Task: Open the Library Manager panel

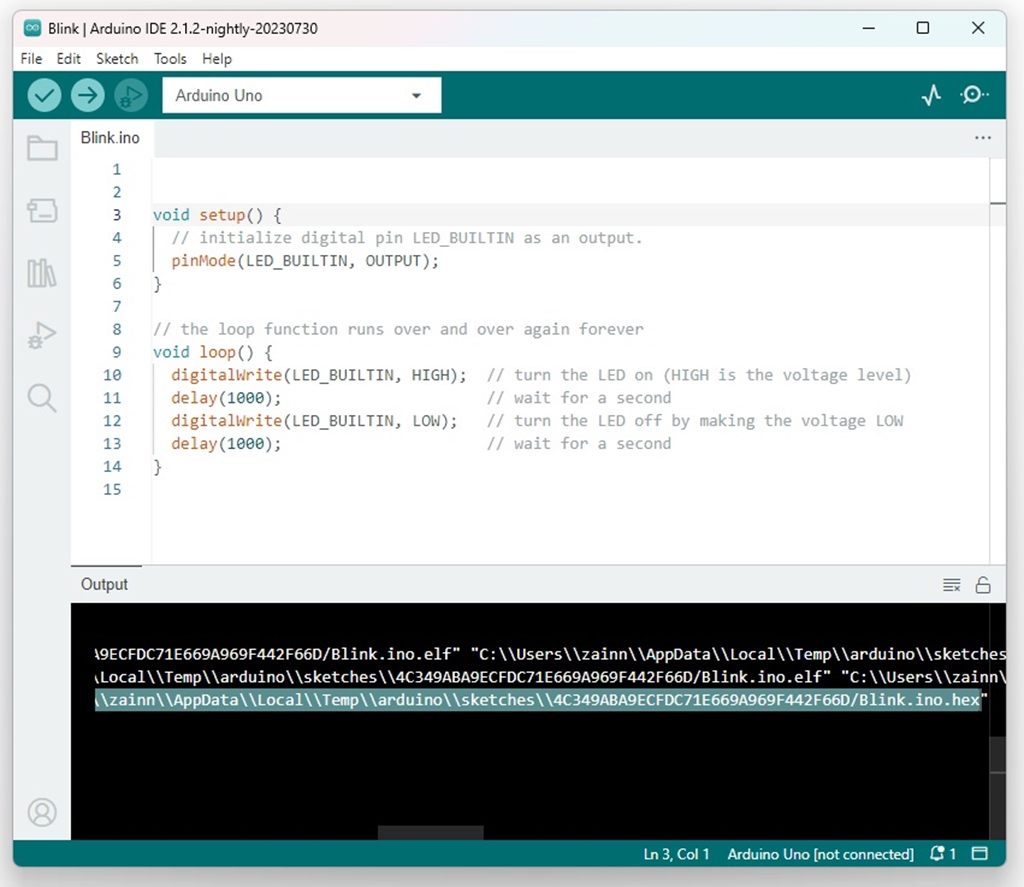Action: [x=41, y=273]
